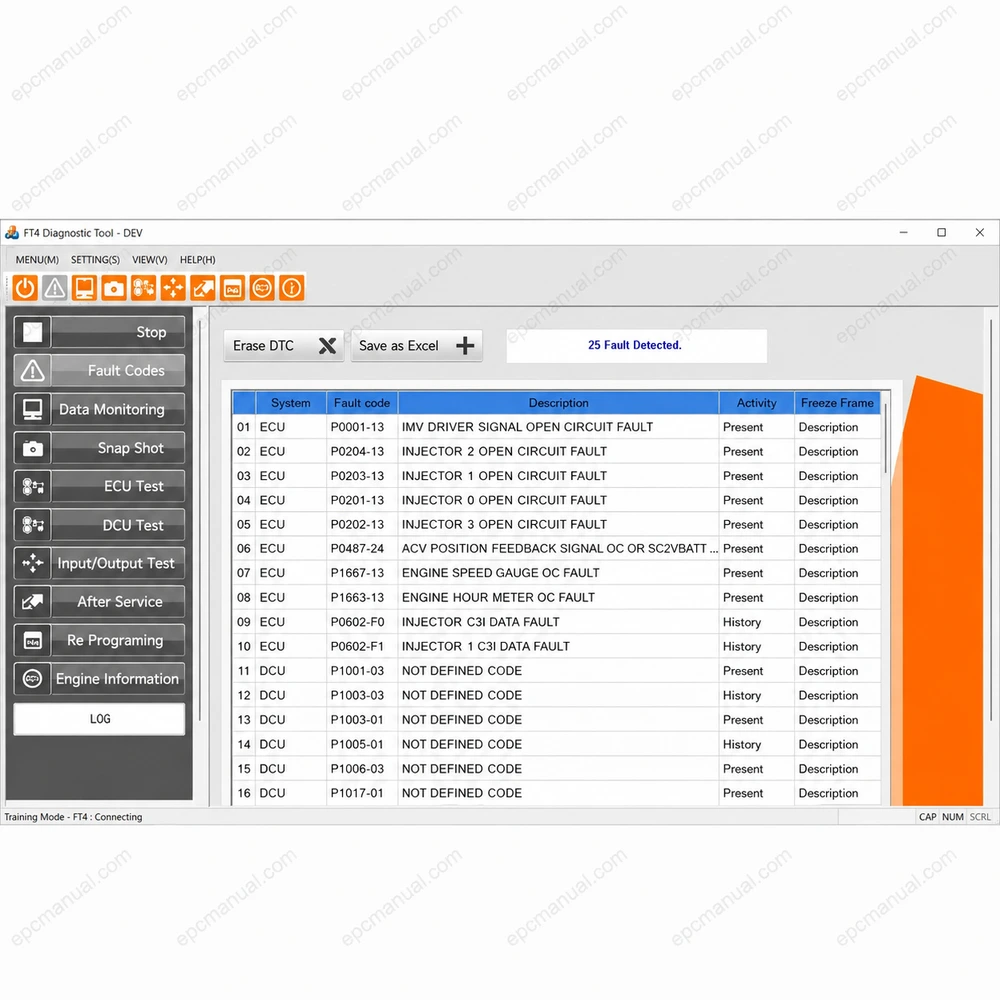Open the MENU(M) menu
1000x1000 pixels.
coord(37,260)
